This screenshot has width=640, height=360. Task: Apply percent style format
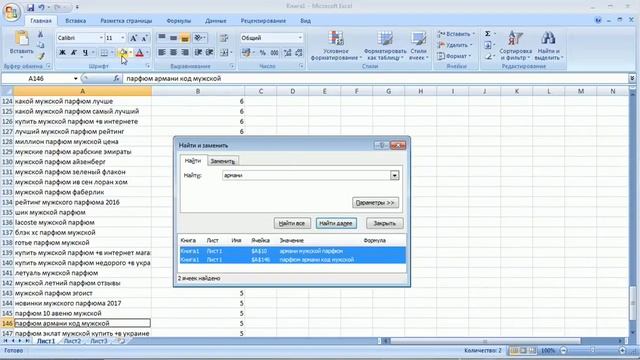pyautogui.click(x=263, y=52)
